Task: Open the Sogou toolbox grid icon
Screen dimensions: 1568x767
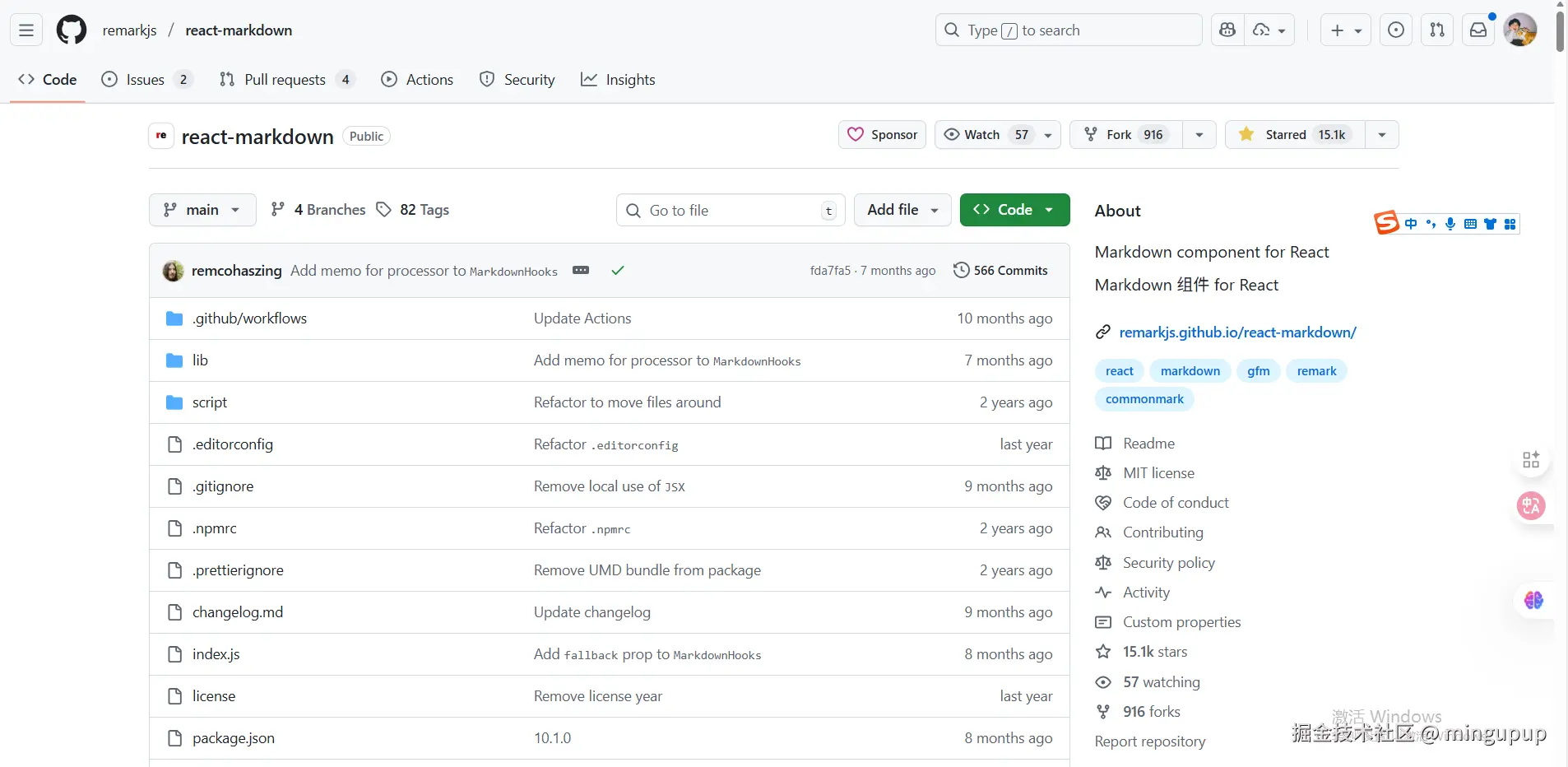Action: pos(1510,224)
